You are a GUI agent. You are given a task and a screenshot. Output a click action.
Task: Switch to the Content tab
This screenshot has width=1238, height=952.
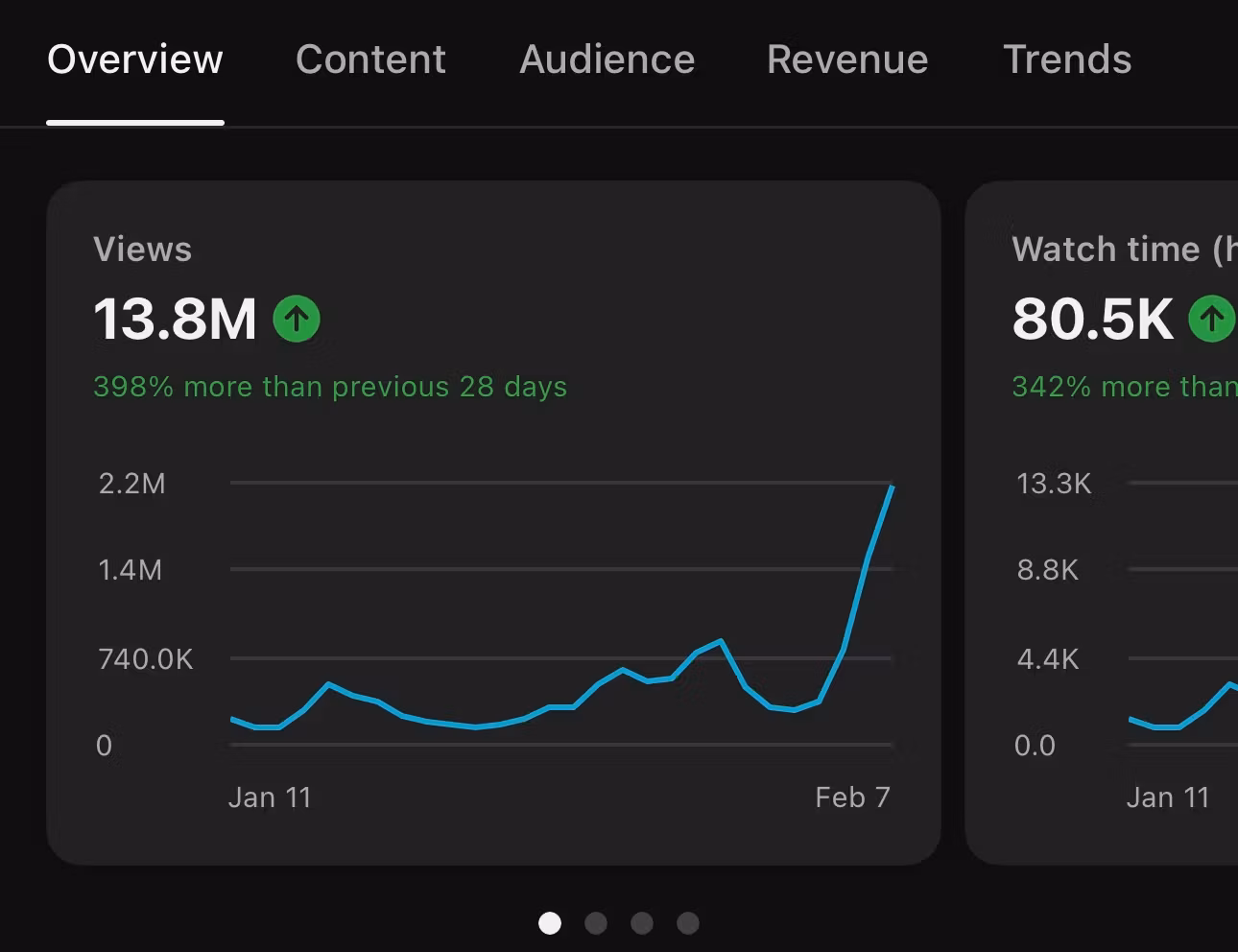pyautogui.click(x=370, y=59)
